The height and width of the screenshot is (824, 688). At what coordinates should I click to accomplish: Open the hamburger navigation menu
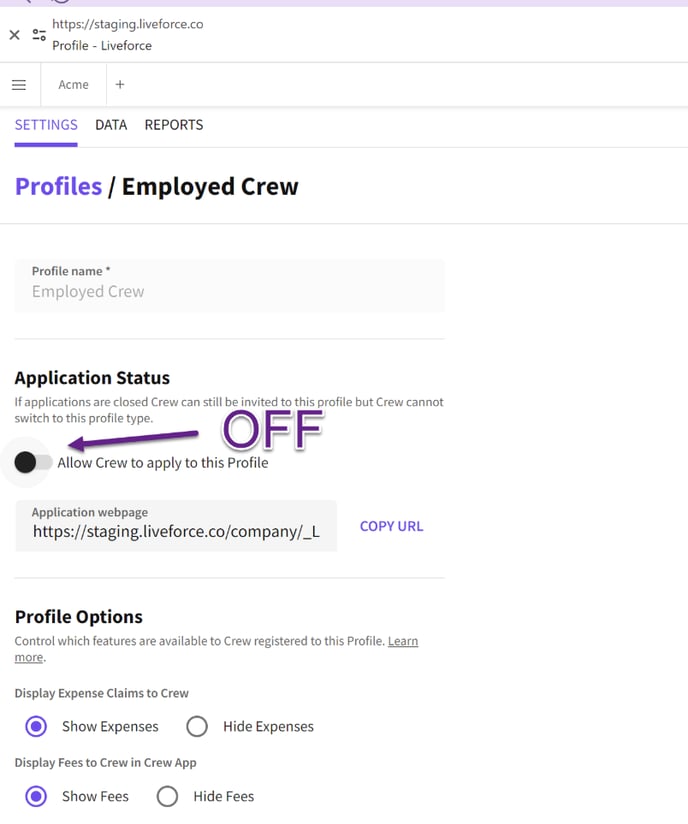point(19,85)
